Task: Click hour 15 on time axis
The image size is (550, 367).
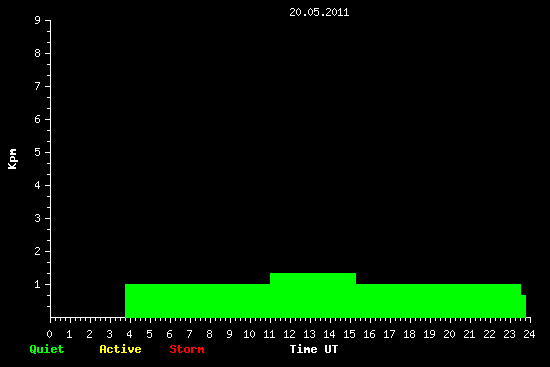Action: [349, 334]
